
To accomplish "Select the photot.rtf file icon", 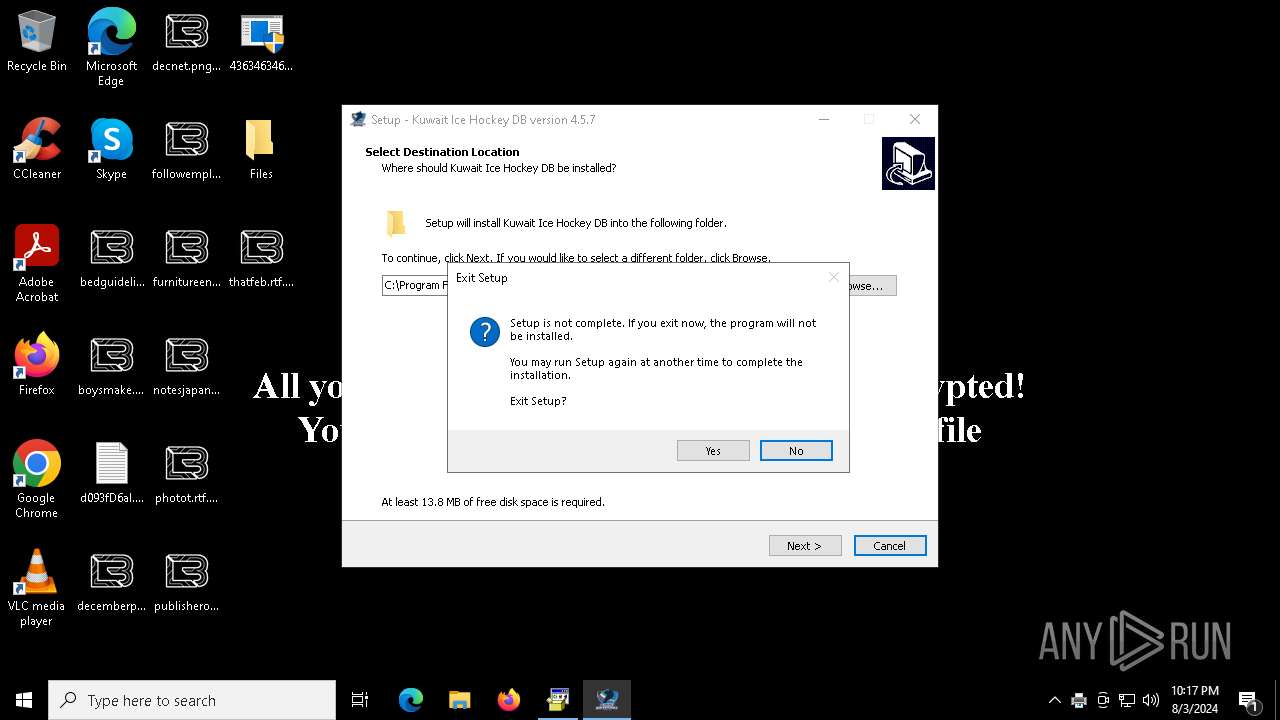I will 186,474.
